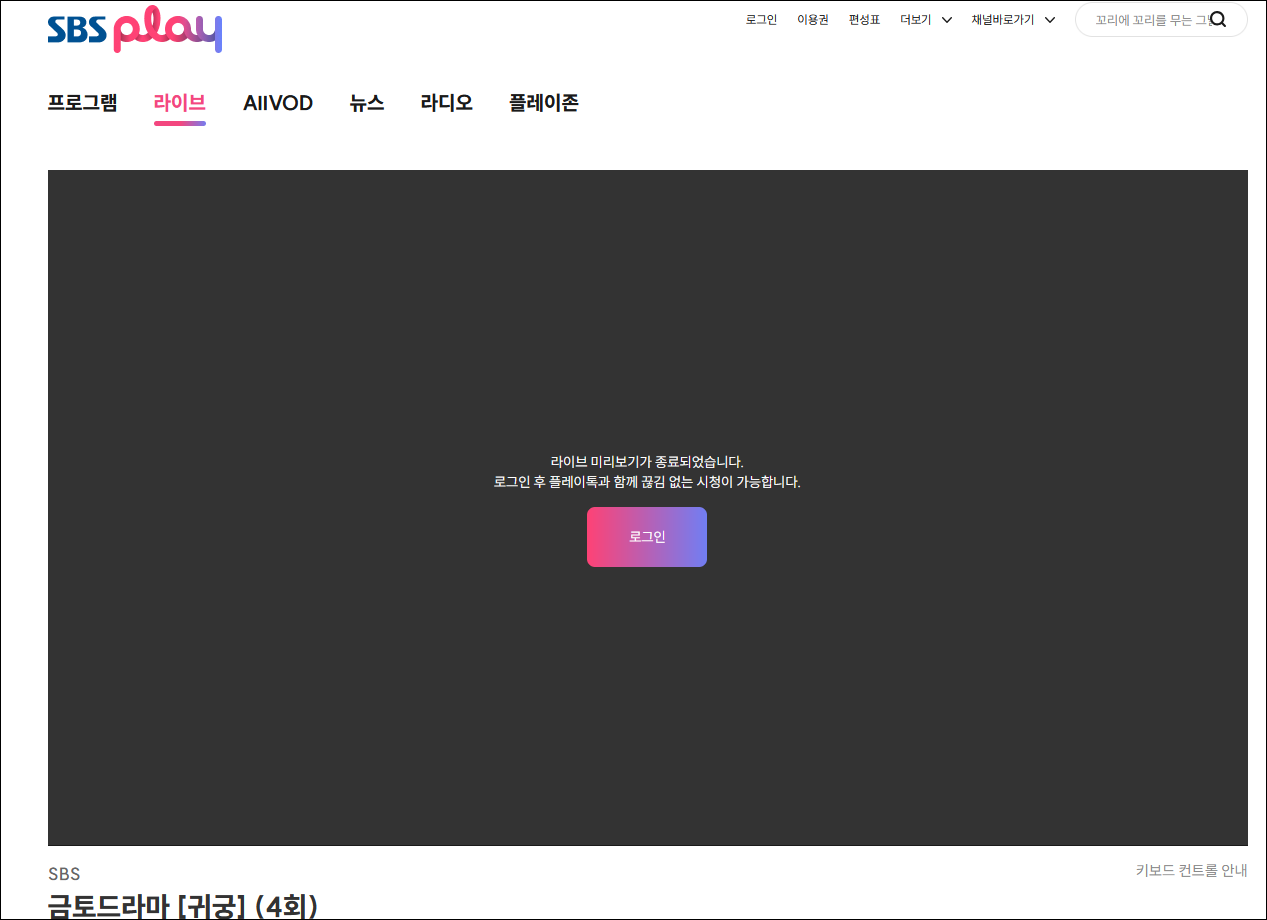Expand the 채널바로가기 dropdown

(1013, 19)
